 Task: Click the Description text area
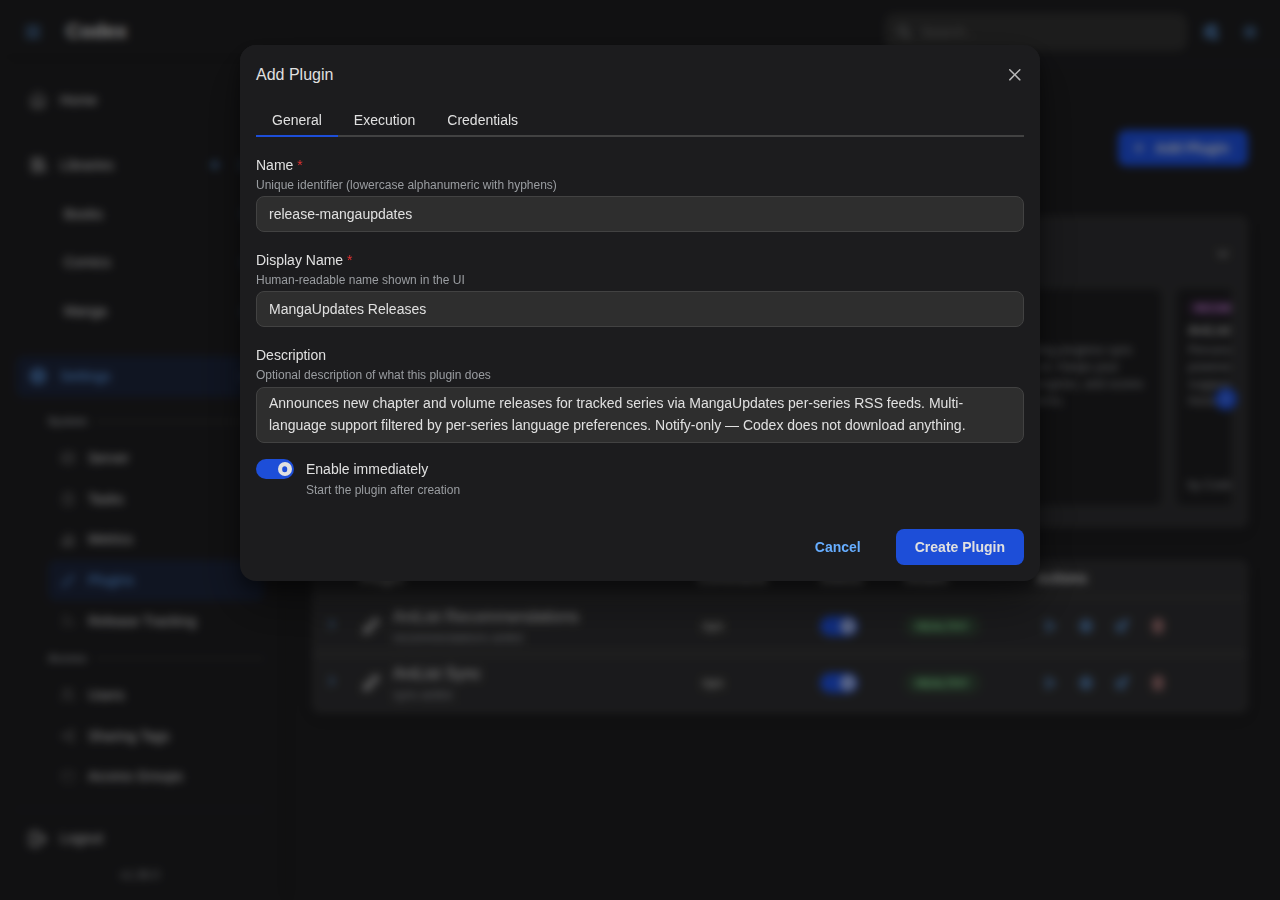[x=640, y=415]
